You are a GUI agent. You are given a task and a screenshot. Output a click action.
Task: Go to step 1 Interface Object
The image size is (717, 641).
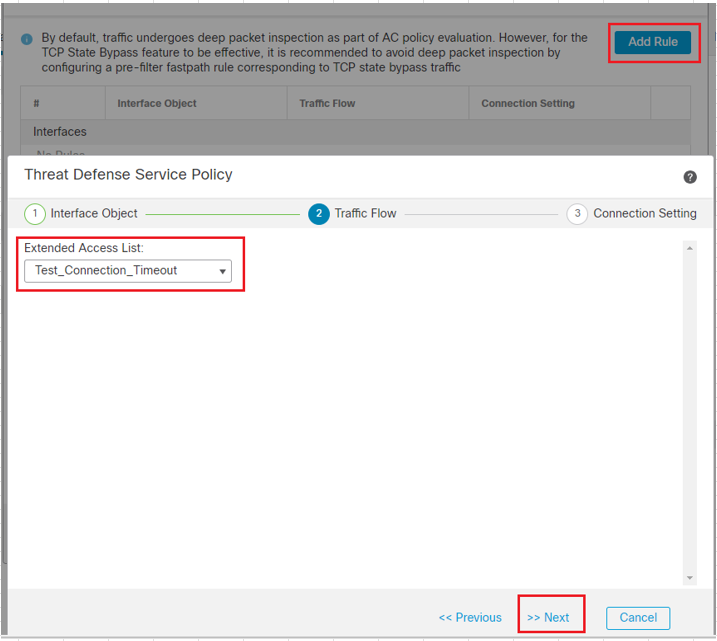click(x=81, y=214)
